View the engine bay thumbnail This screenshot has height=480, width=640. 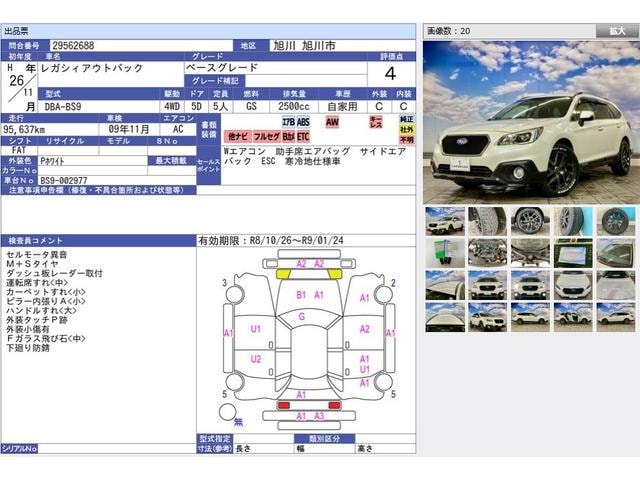(x=488, y=253)
